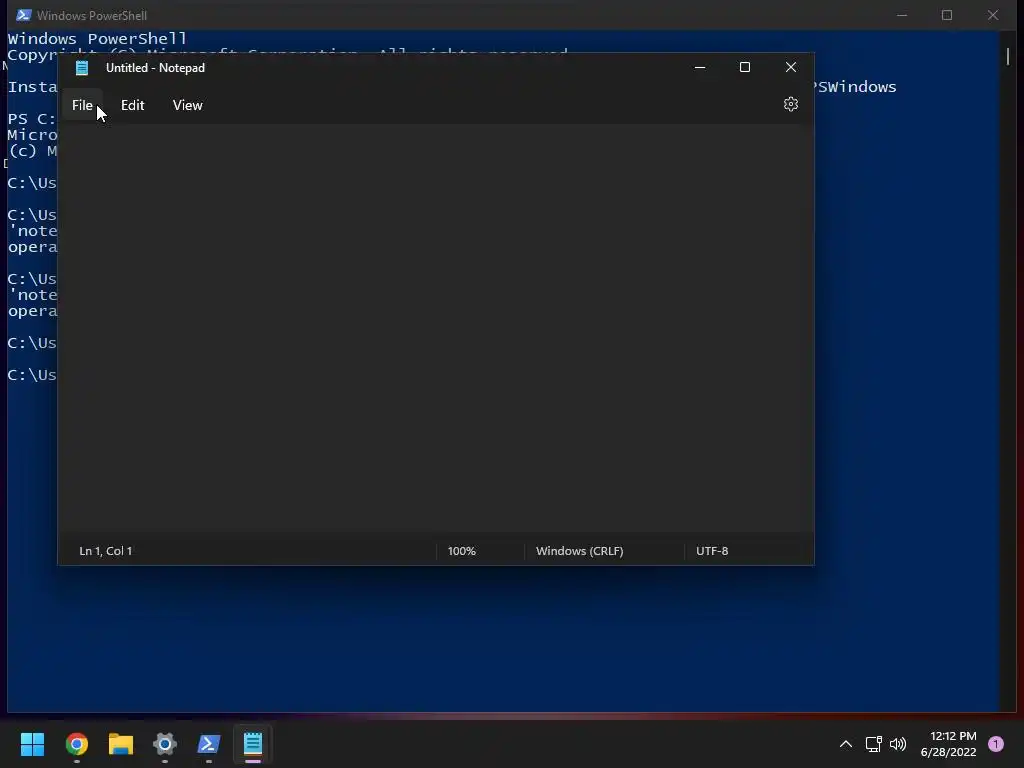
Task: Open Notepad settings gear icon
Action: click(791, 104)
